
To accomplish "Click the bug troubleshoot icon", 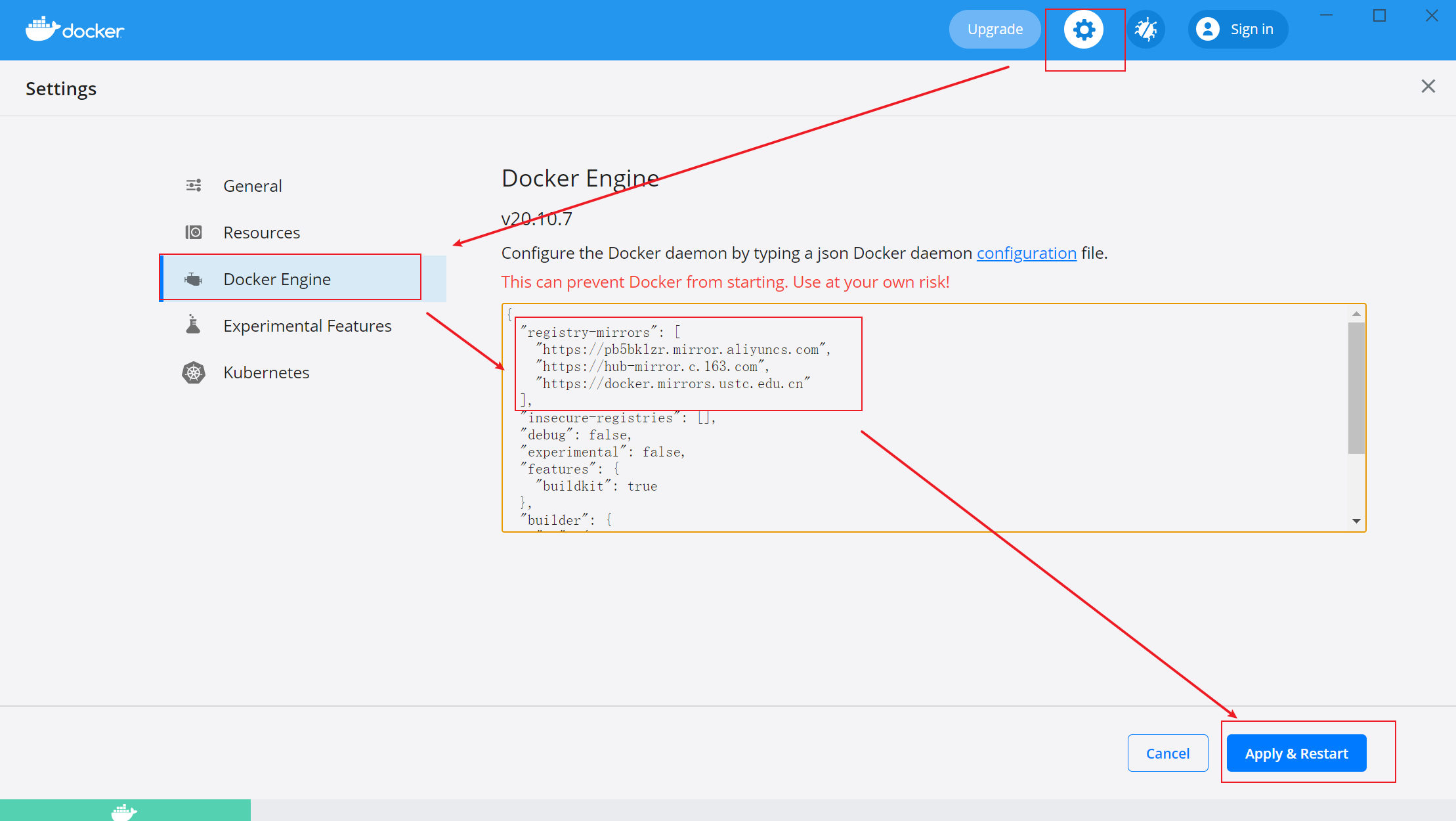I will tap(1146, 30).
